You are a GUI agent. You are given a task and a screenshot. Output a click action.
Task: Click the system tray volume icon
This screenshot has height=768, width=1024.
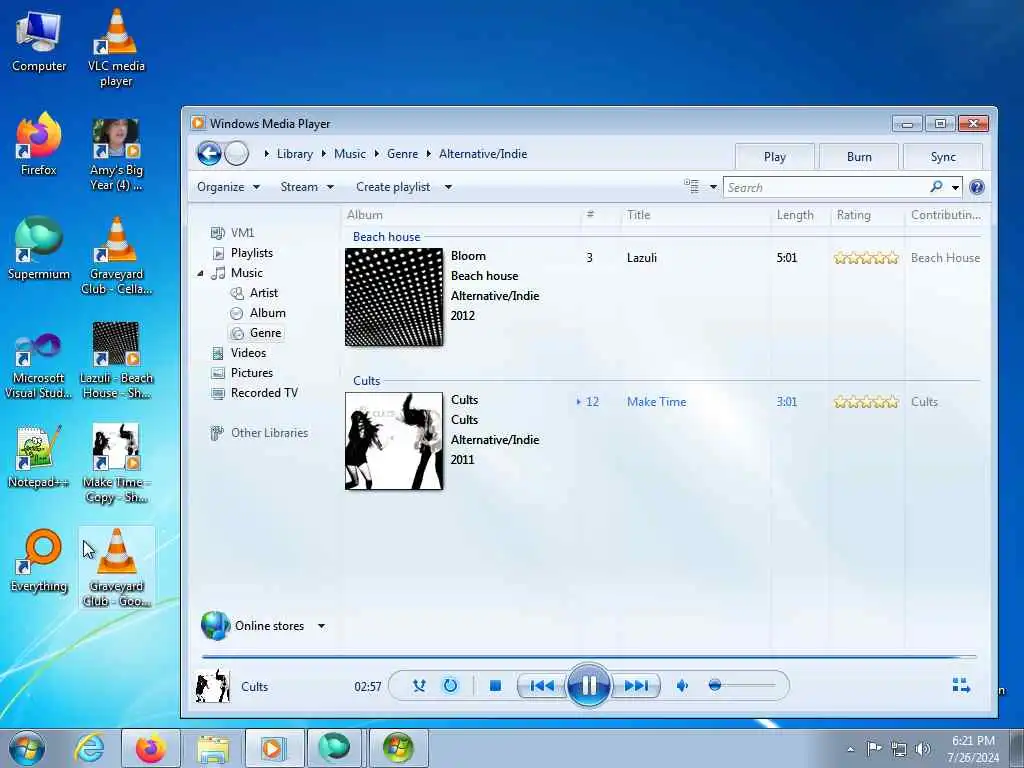922,749
